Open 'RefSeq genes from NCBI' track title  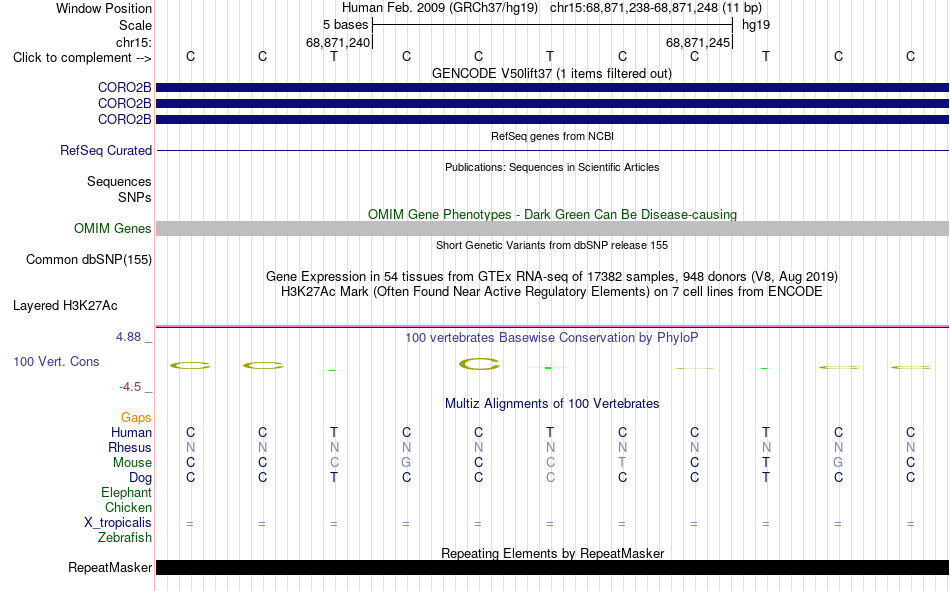pos(552,136)
